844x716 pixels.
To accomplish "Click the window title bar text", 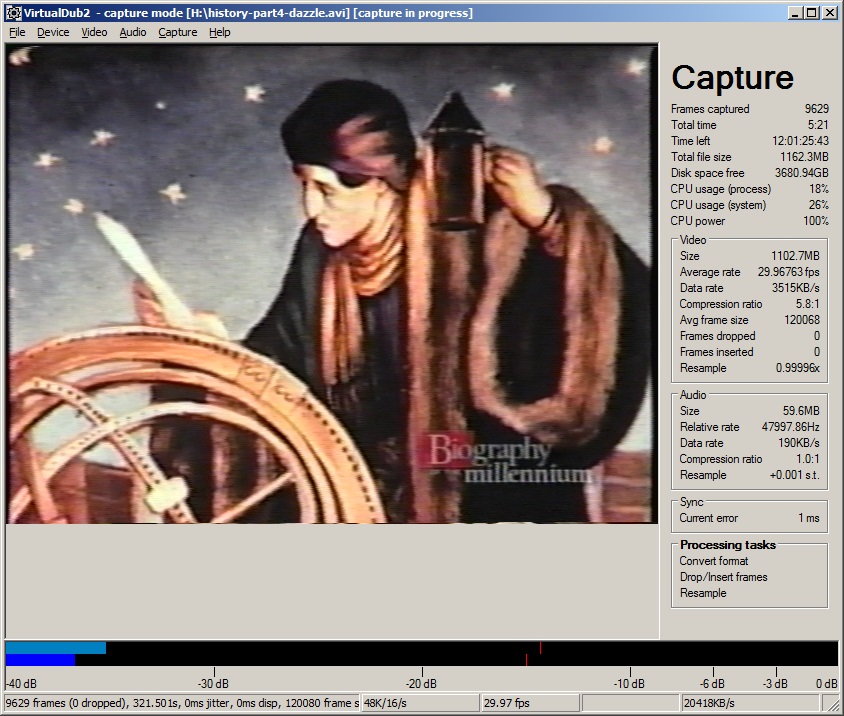I will pyautogui.click(x=248, y=13).
